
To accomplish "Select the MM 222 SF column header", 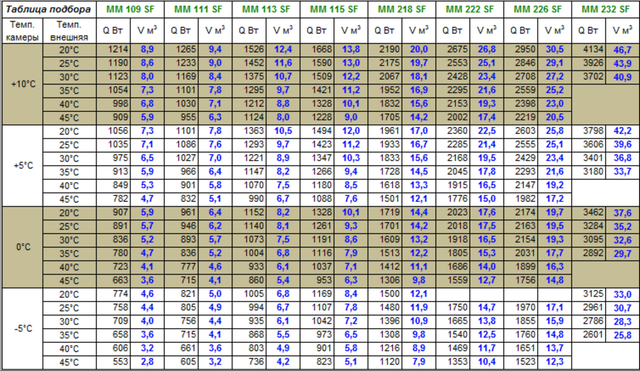I will (x=470, y=9).
